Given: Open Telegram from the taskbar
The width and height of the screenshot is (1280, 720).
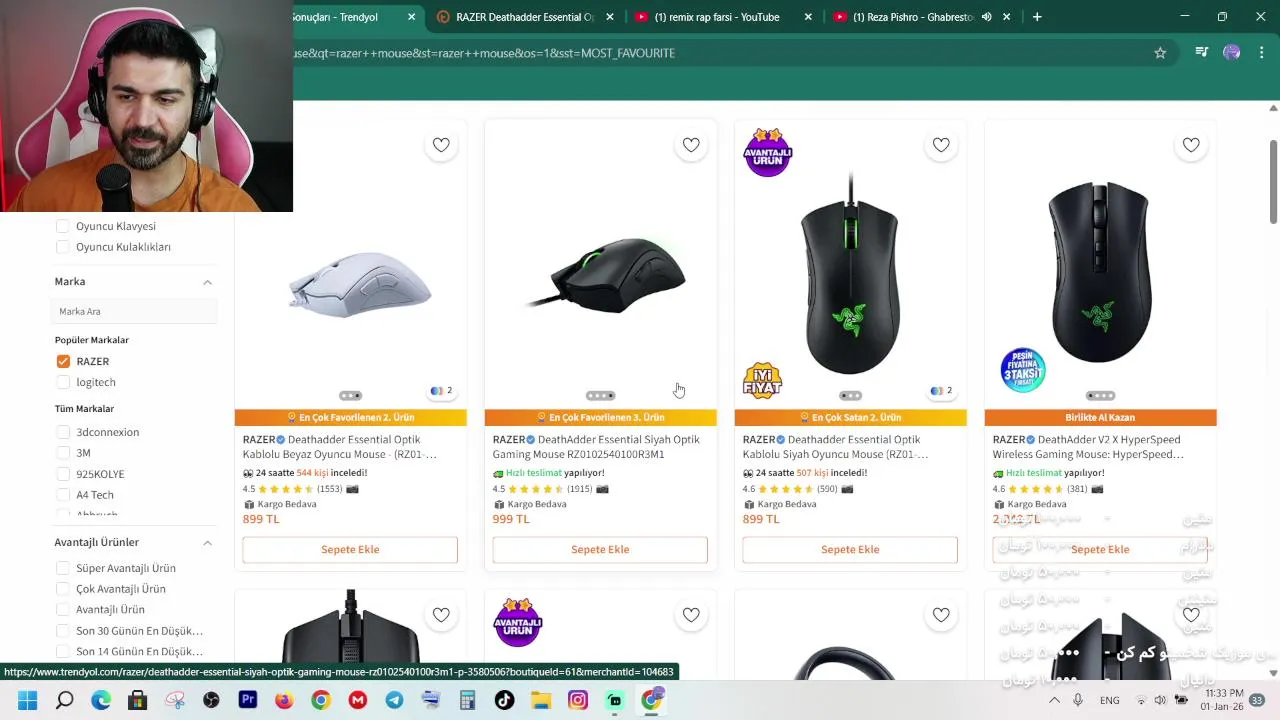Looking at the screenshot, I should tap(394, 700).
